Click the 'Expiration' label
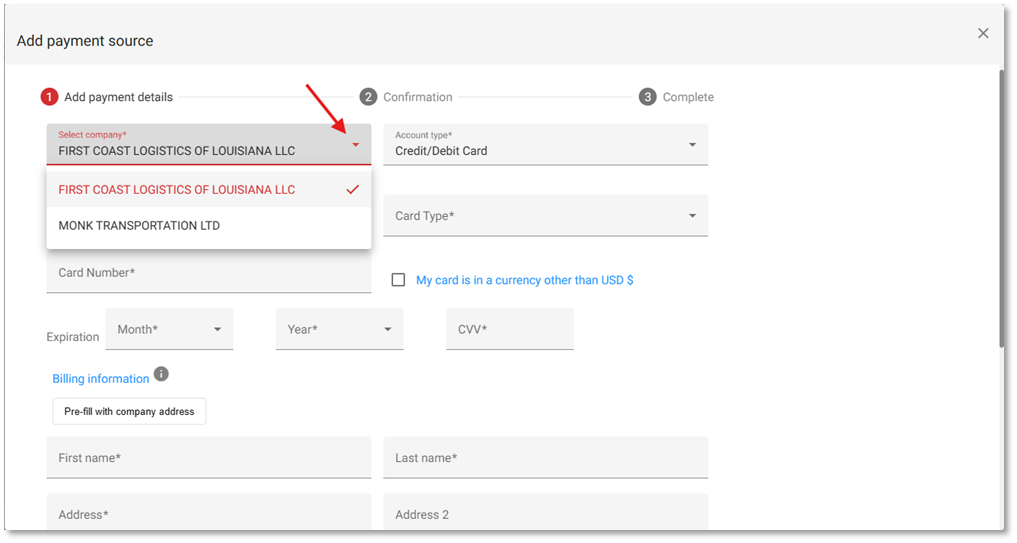 [73, 337]
